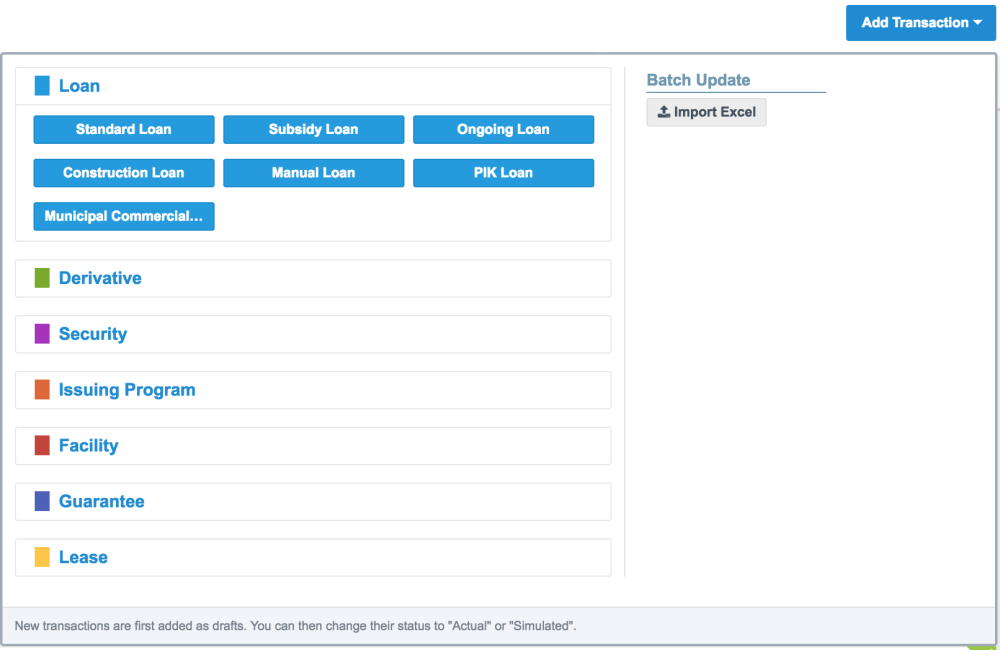Open the Add Transaction dropdown
Image resolution: width=1000 pixels, height=650 pixels.
(x=920, y=23)
